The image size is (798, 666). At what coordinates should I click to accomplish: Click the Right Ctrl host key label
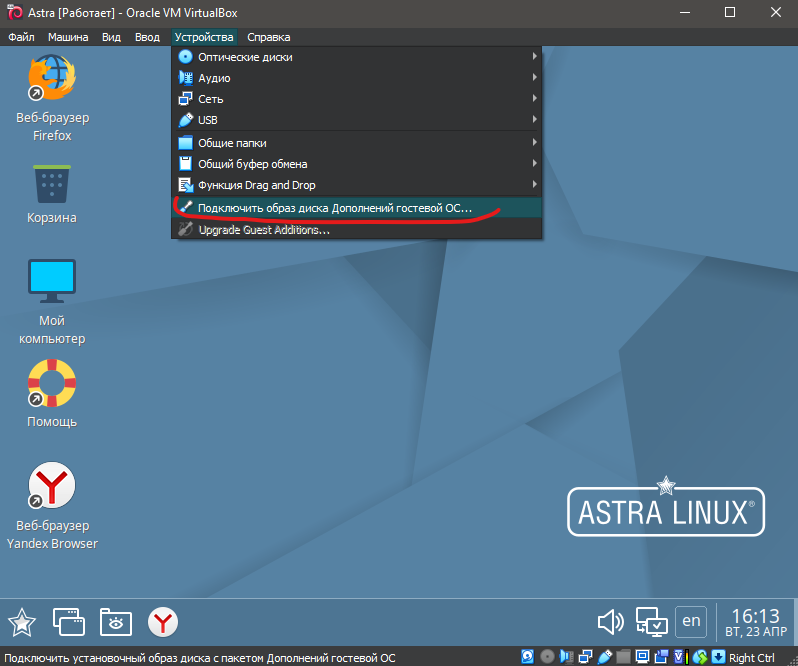(752, 657)
